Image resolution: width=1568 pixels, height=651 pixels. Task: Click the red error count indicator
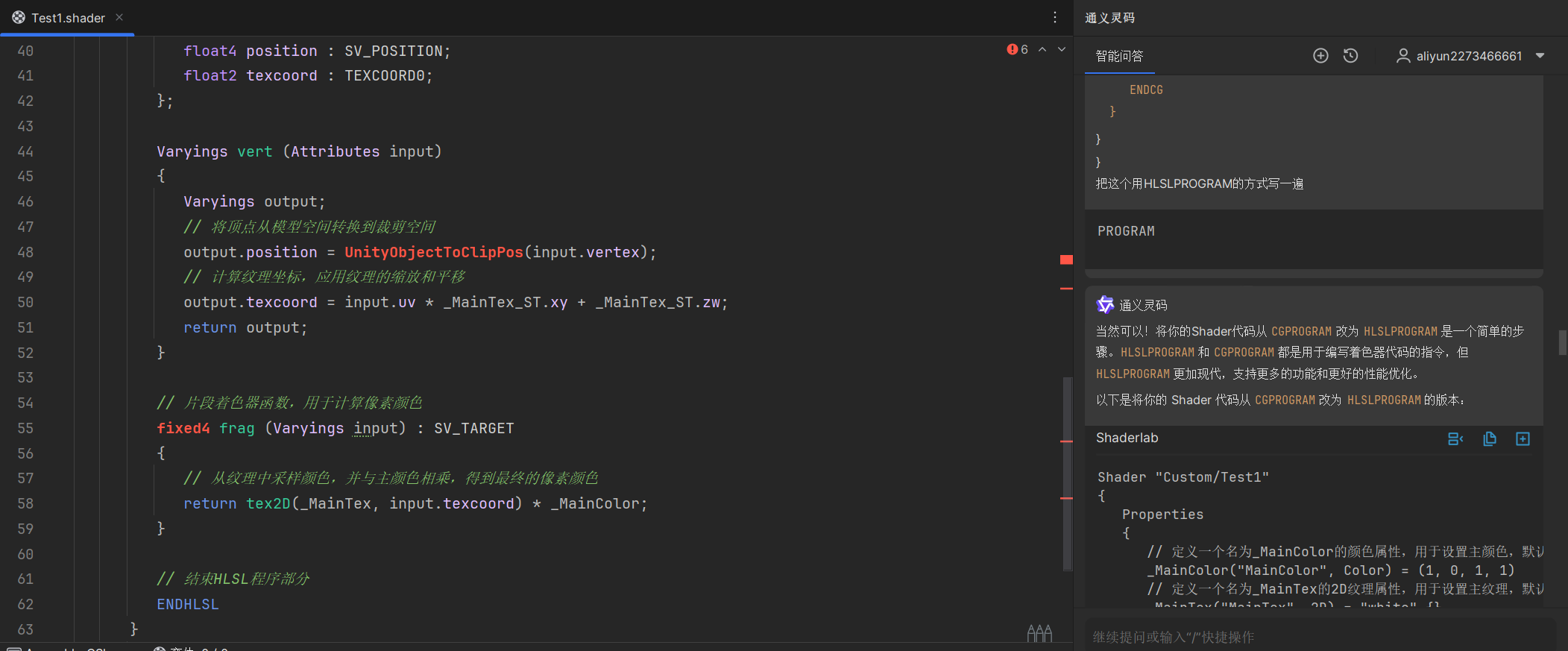(1018, 49)
